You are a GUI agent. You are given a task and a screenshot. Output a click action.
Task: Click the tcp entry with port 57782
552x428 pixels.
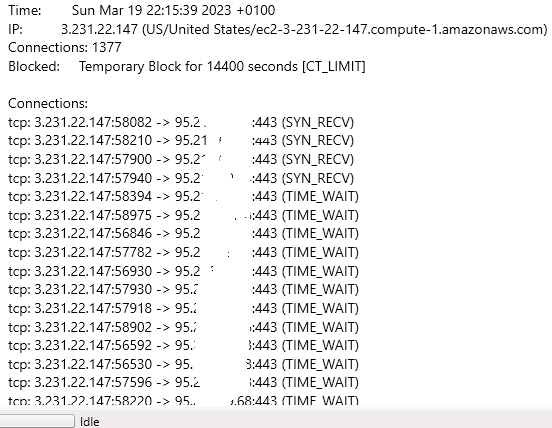[x=183, y=252]
